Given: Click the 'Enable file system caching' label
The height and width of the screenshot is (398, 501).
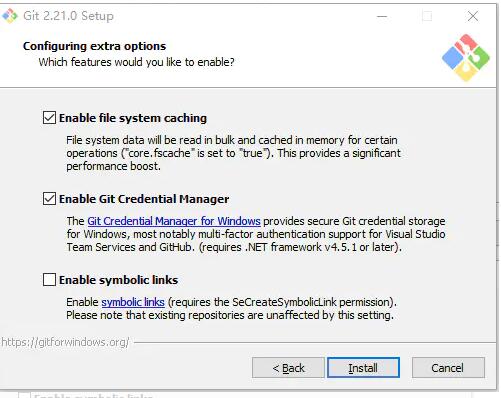Looking at the screenshot, I should 133,118.
